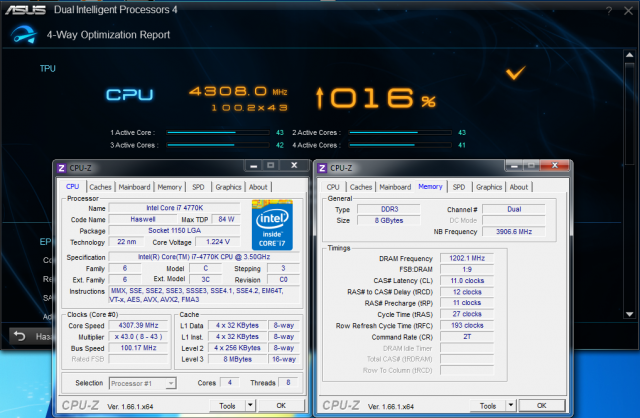Click the TPU label in ASUS report

click(x=47, y=69)
